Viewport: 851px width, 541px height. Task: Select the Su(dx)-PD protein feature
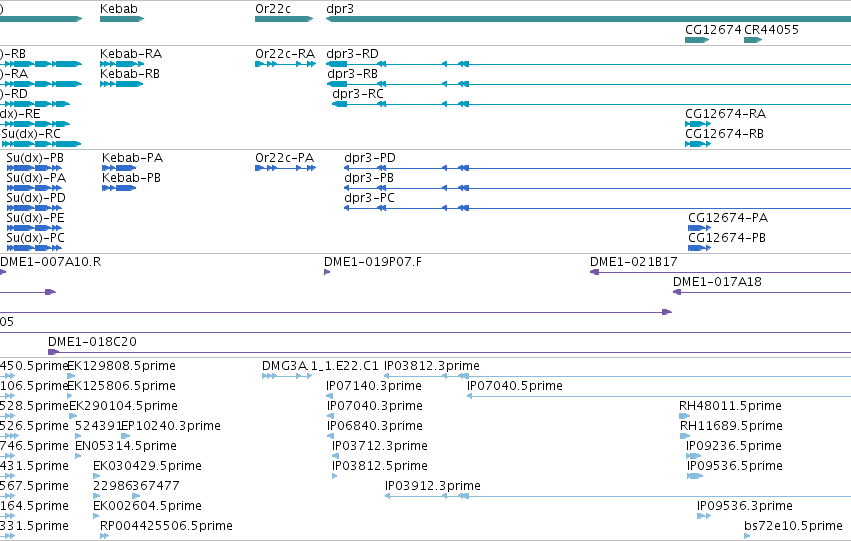click(x=34, y=208)
